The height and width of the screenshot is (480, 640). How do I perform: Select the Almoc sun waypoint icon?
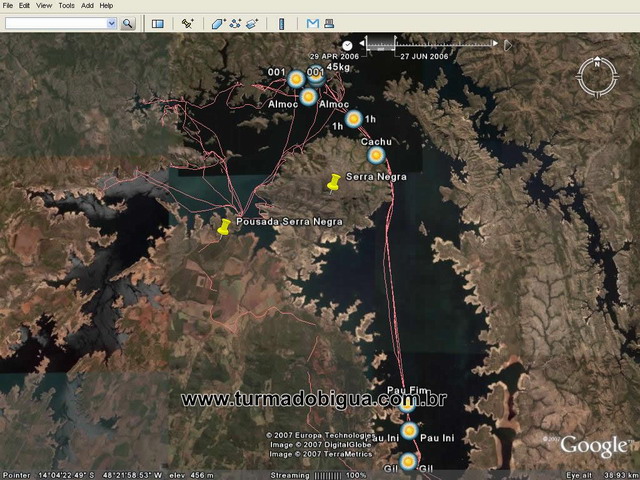(x=309, y=97)
